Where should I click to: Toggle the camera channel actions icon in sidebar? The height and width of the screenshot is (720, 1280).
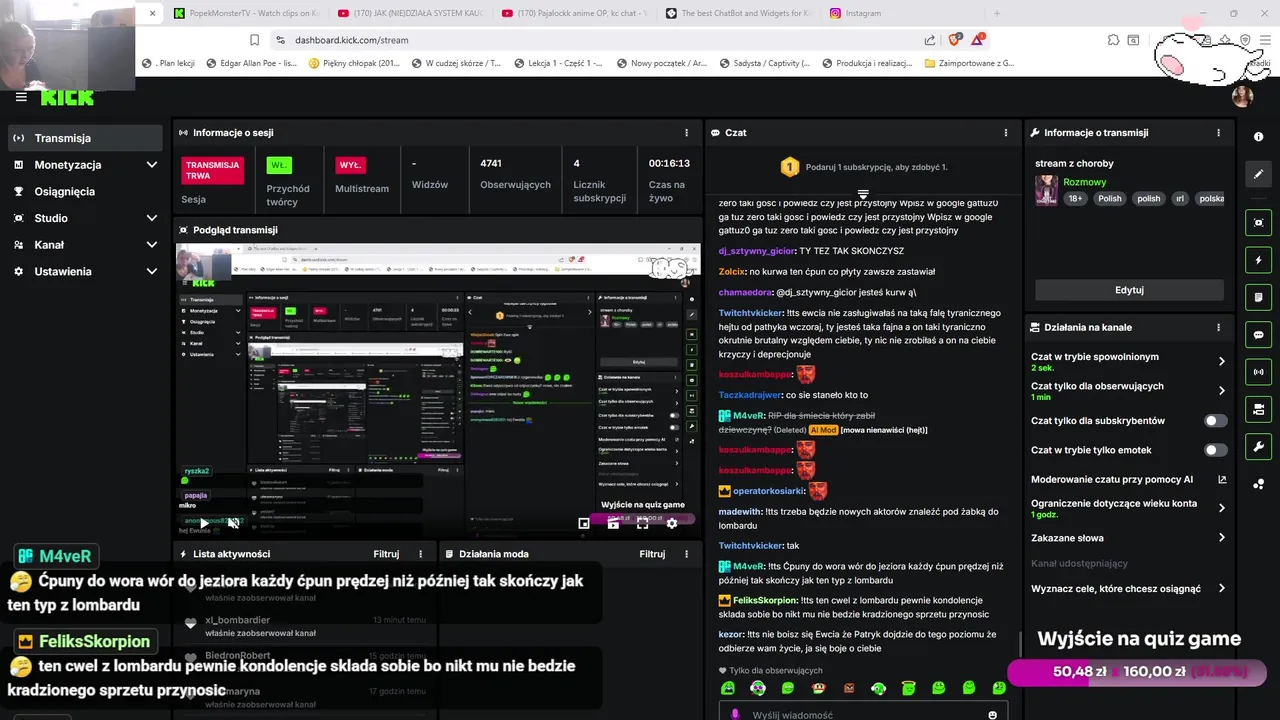pyautogui.click(x=1258, y=409)
